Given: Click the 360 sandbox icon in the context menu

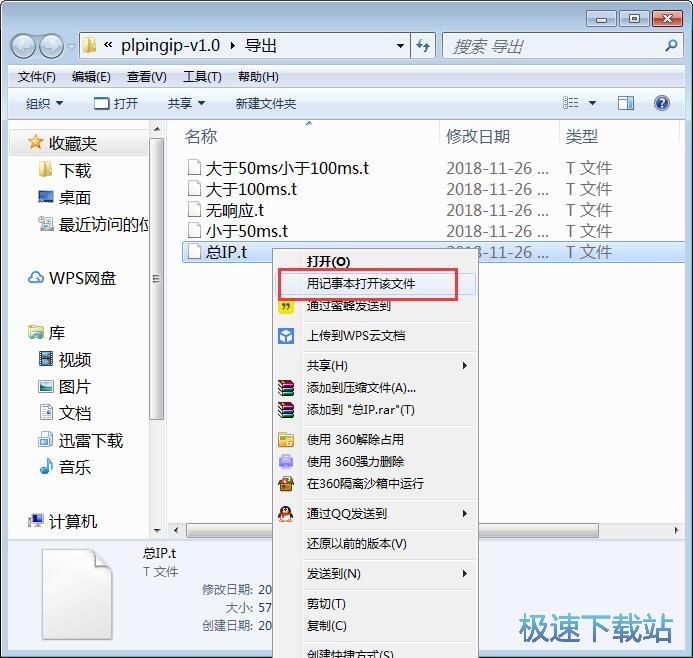Looking at the screenshot, I should pos(286,483).
